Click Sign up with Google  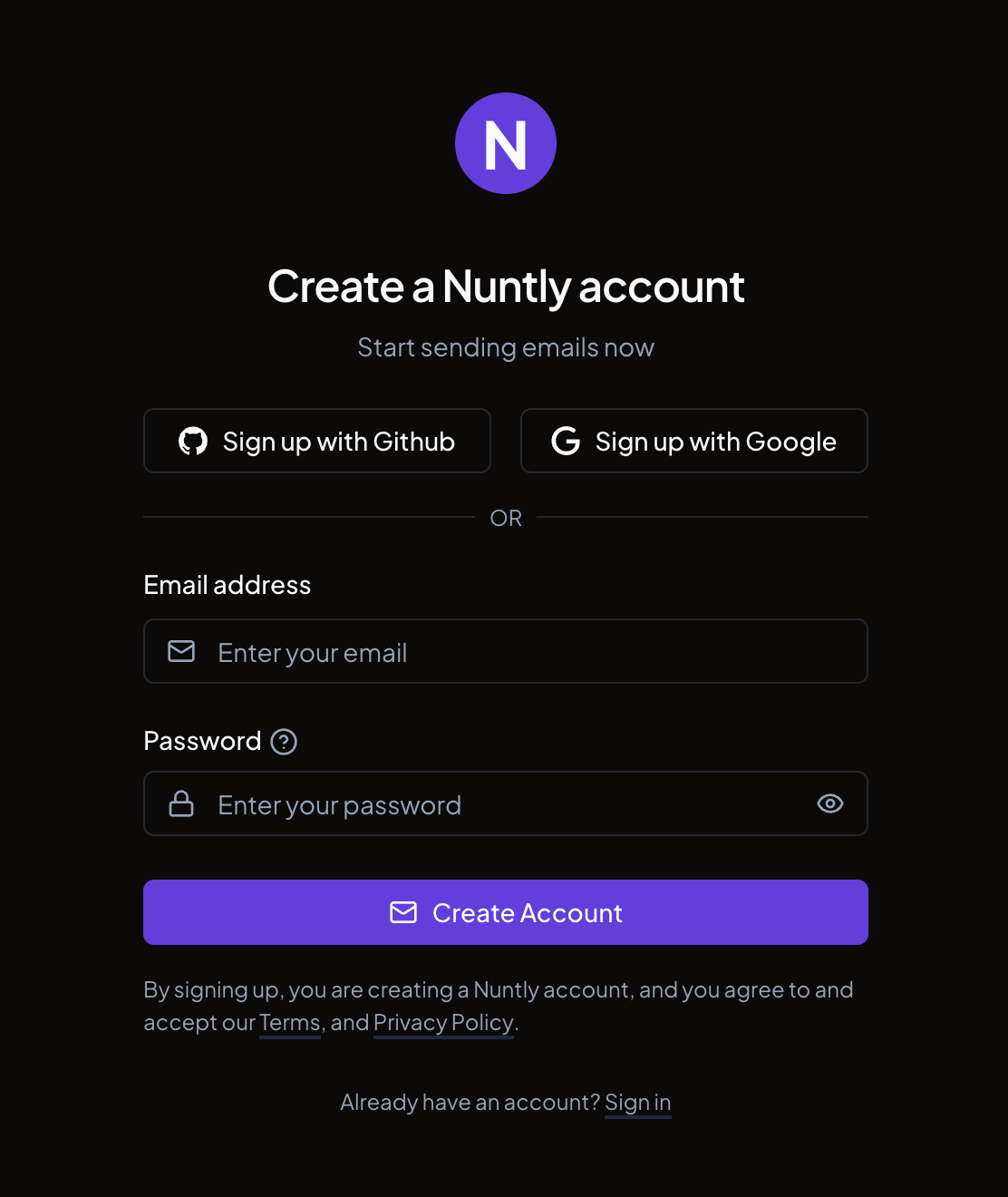click(x=693, y=442)
